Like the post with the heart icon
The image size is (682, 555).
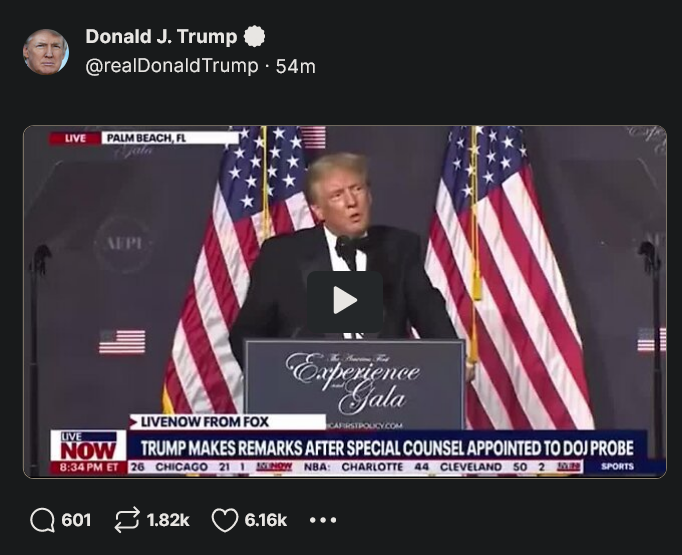(225, 520)
